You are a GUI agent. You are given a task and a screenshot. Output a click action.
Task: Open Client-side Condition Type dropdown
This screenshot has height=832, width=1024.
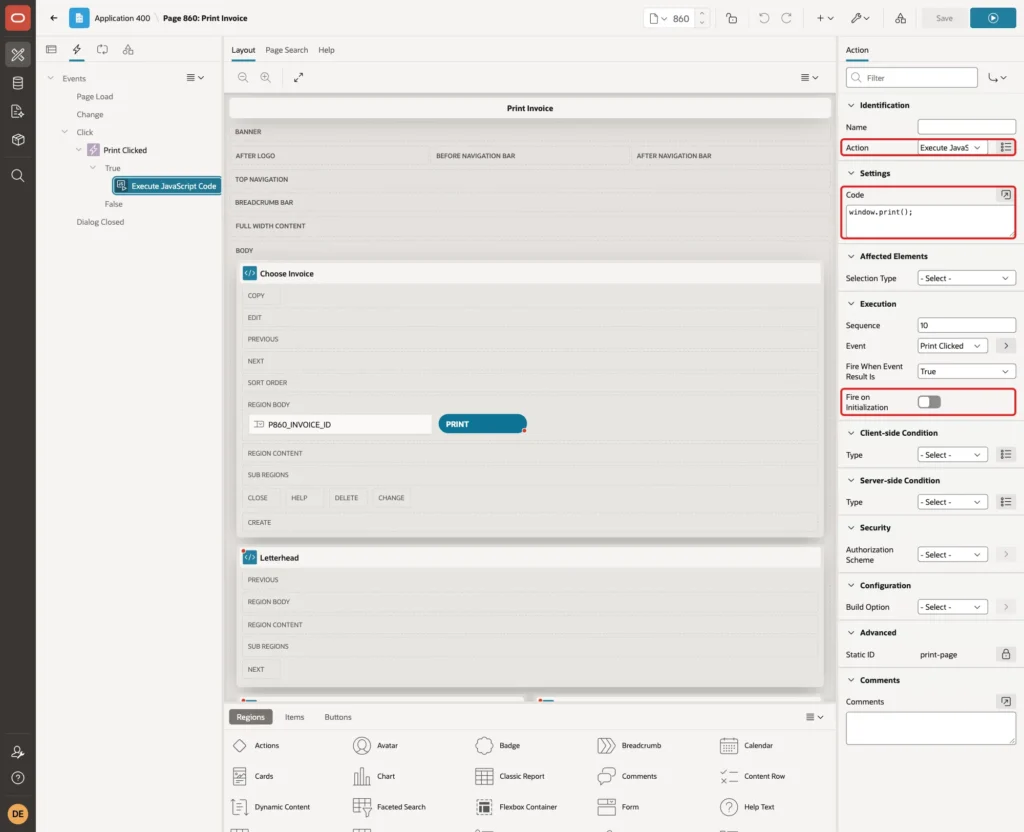952,455
